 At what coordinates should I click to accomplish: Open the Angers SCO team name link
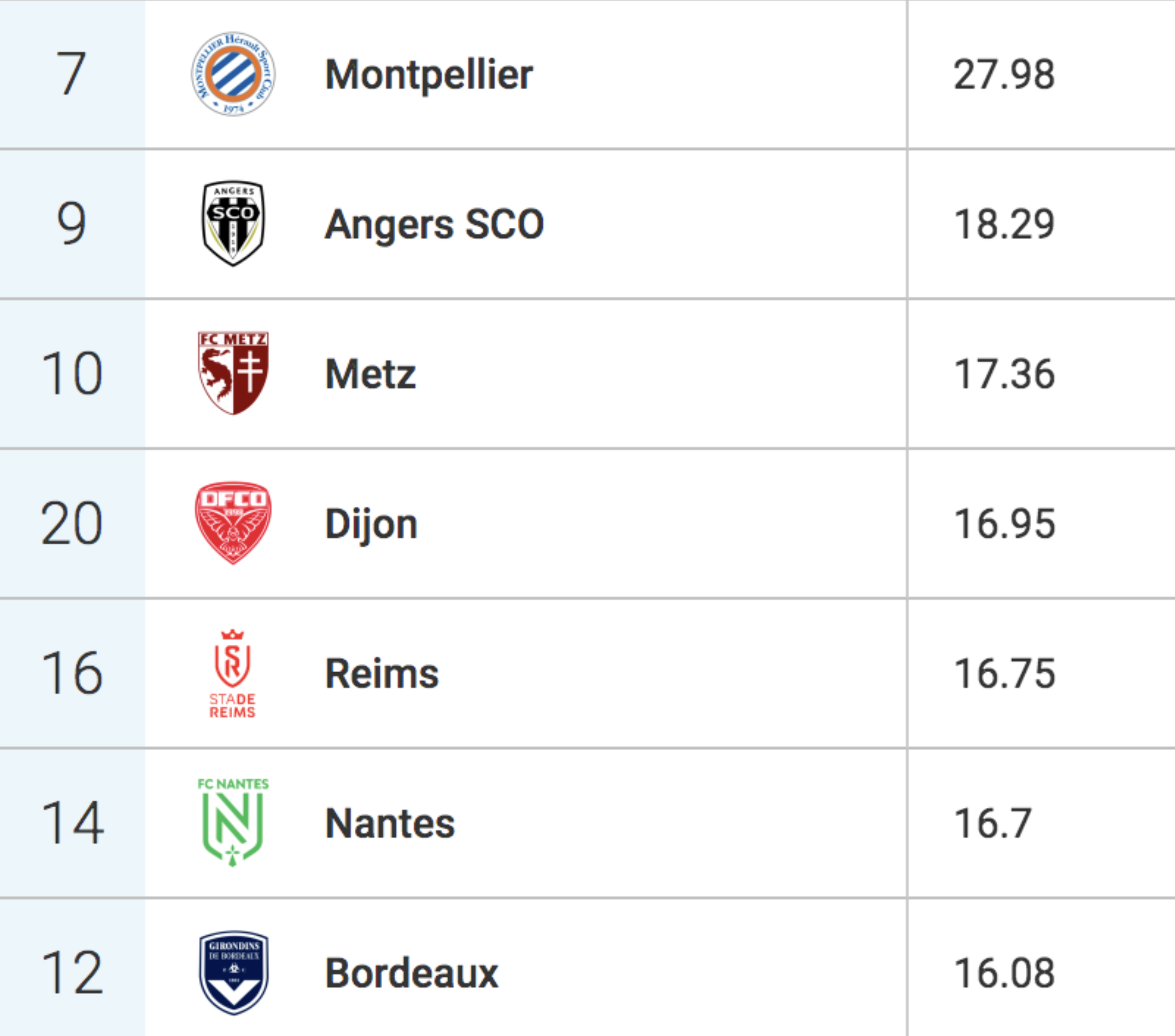[434, 225]
